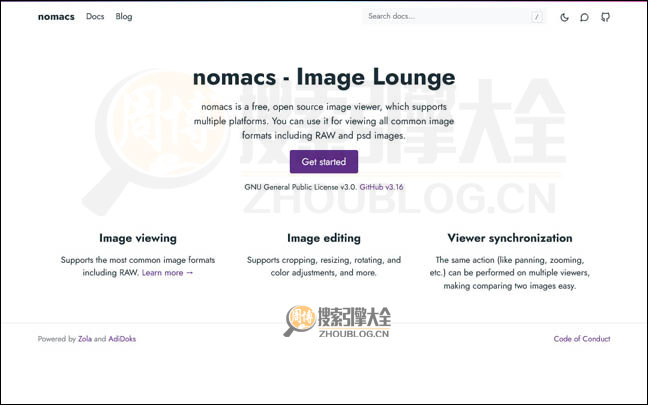Viewport: 648px width, 405px height.
Task: Open the GitHub v3.16 link
Action: point(381,187)
